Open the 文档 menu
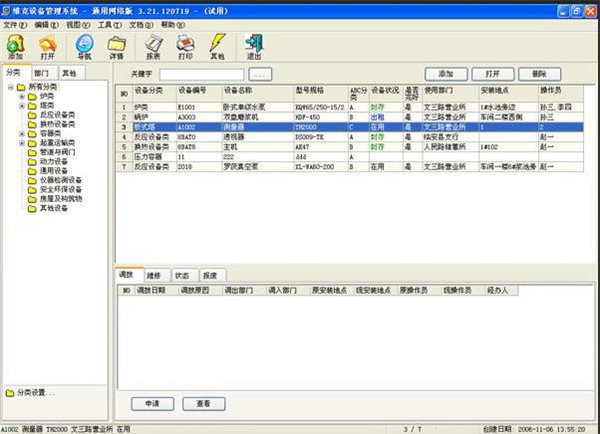This screenshot has width=600, height=434. (x=141, y=25)
